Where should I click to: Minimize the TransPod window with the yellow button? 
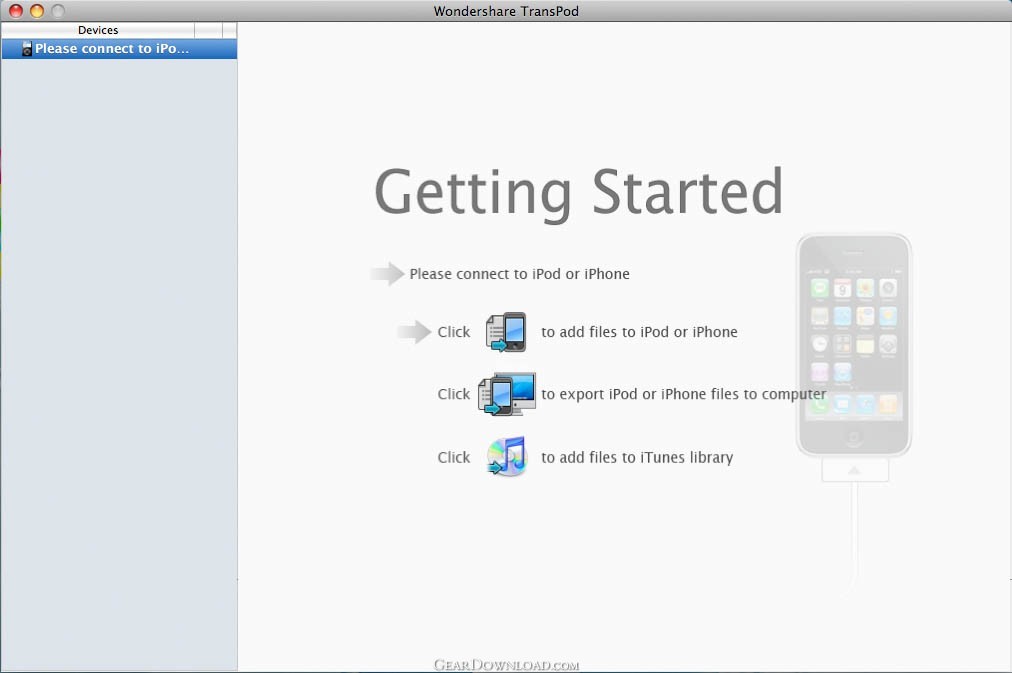coord(37,11)
